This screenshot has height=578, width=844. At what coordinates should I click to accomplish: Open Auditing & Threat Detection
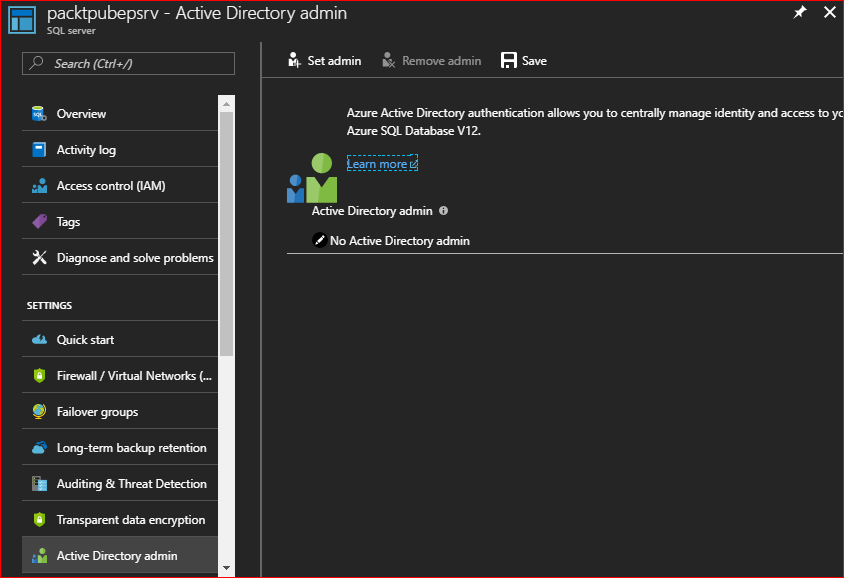click(120, 484)
